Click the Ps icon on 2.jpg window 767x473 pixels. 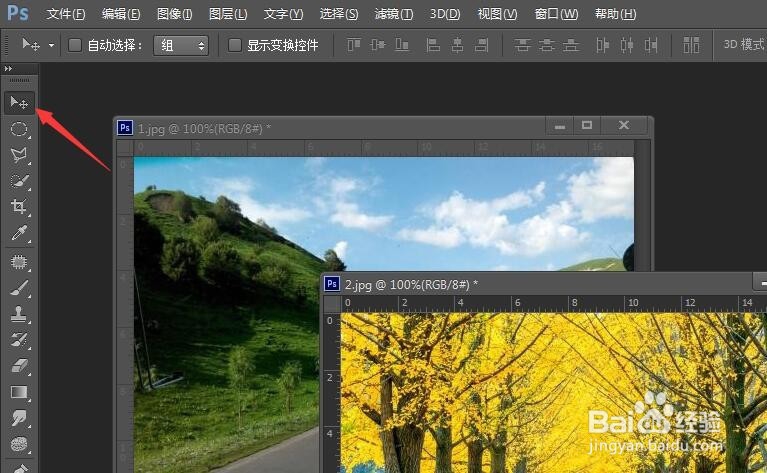[x=332, y=284]
